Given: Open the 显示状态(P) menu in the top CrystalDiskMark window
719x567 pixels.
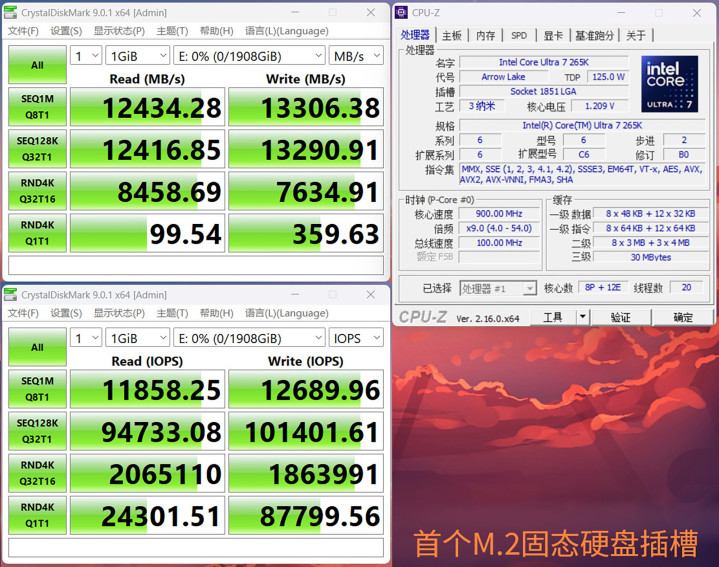Looking at the screenshot, I should 119,31.
